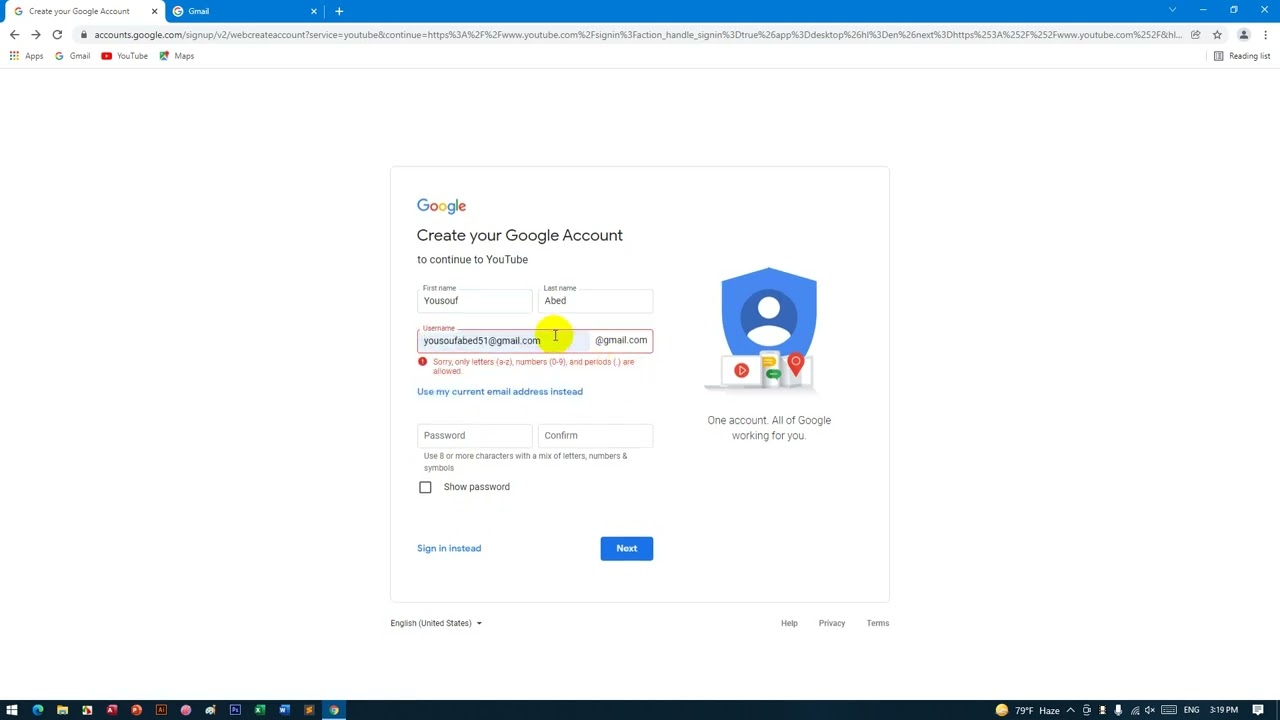Viewport: 1280px width, 720px height.
Task: Bookmark this page with the star icon
Action: tap(1217, 35)
